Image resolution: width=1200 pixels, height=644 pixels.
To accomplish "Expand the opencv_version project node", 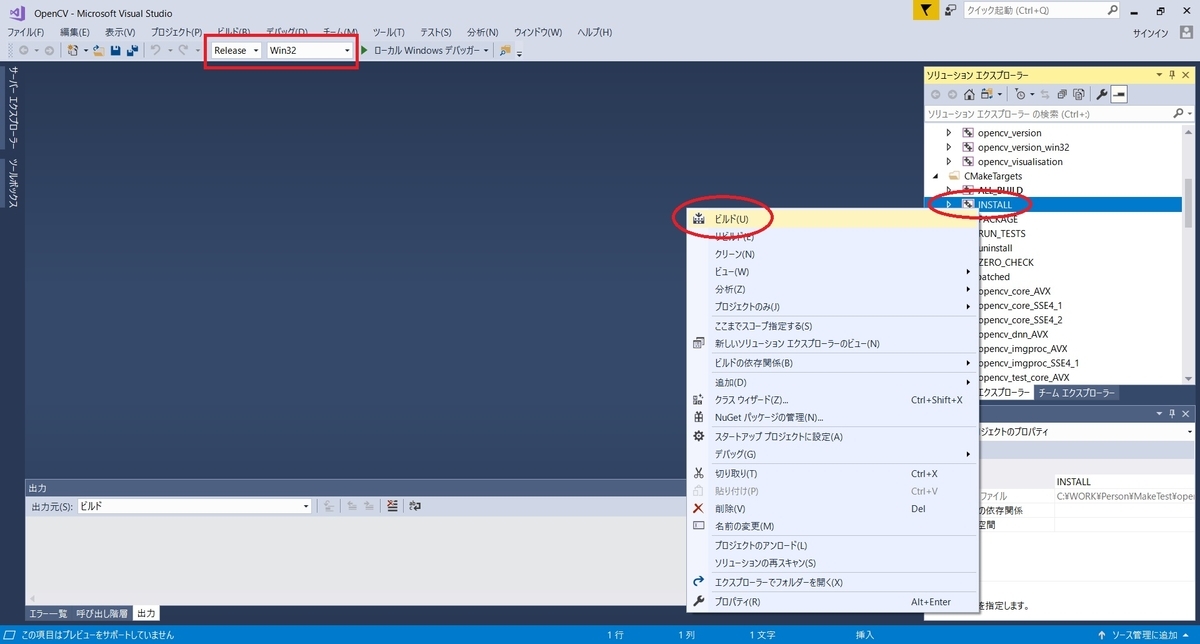I will (x=949, y=132).
